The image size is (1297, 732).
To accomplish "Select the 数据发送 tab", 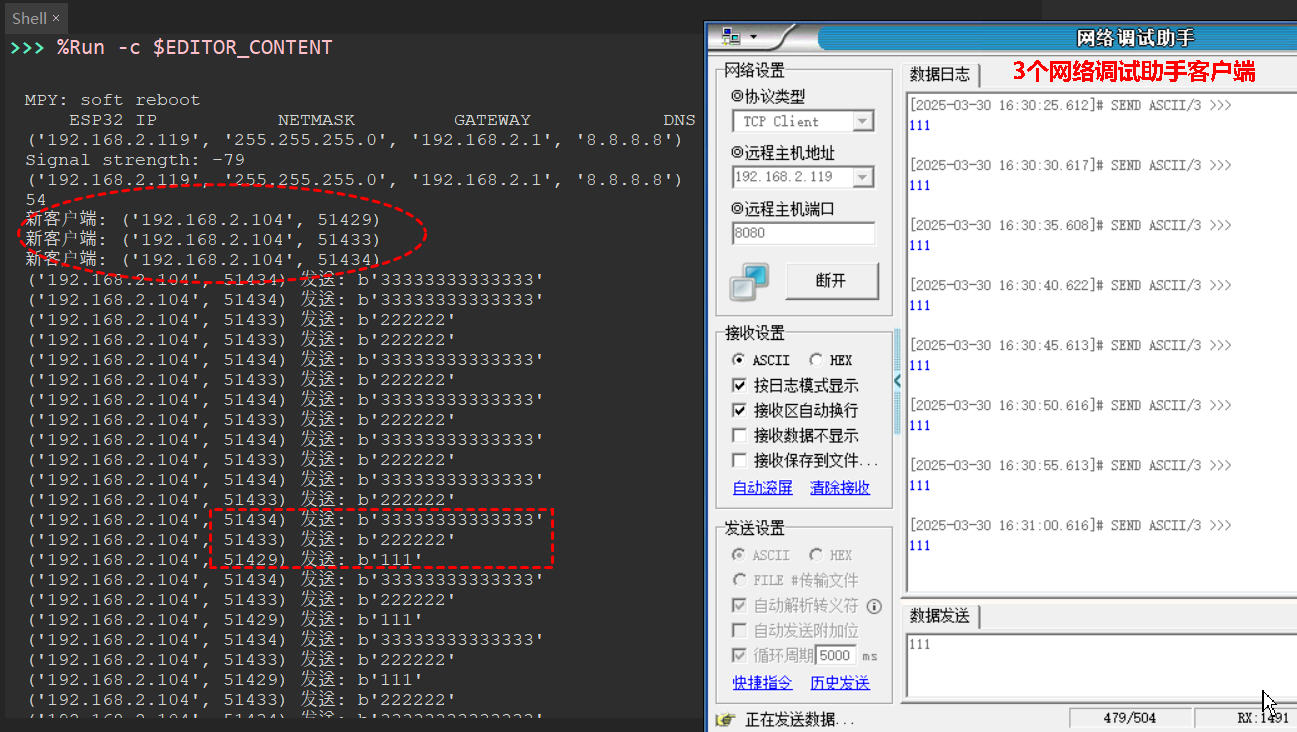I will point(940,616).
